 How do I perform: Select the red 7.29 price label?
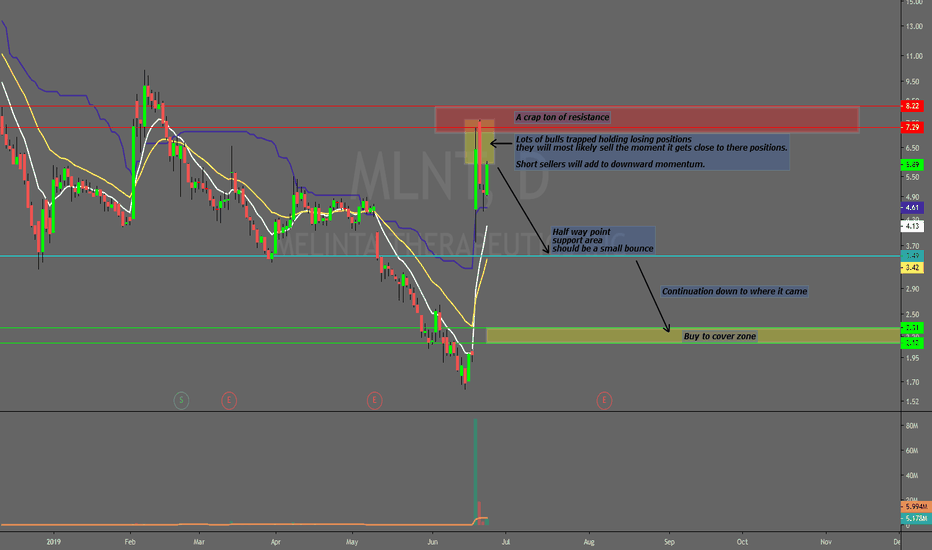tap(912, 127)
